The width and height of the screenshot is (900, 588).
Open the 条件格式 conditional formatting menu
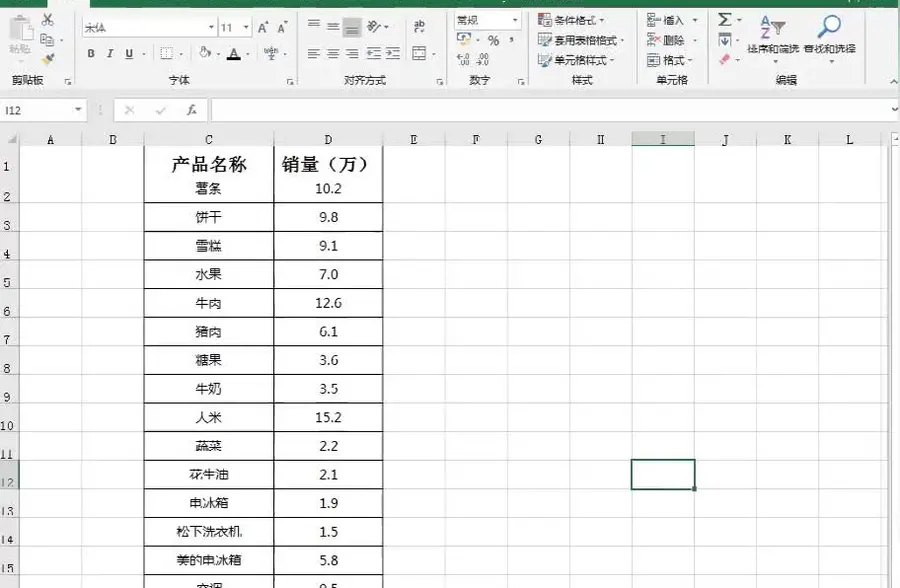(x=571, y=20)
